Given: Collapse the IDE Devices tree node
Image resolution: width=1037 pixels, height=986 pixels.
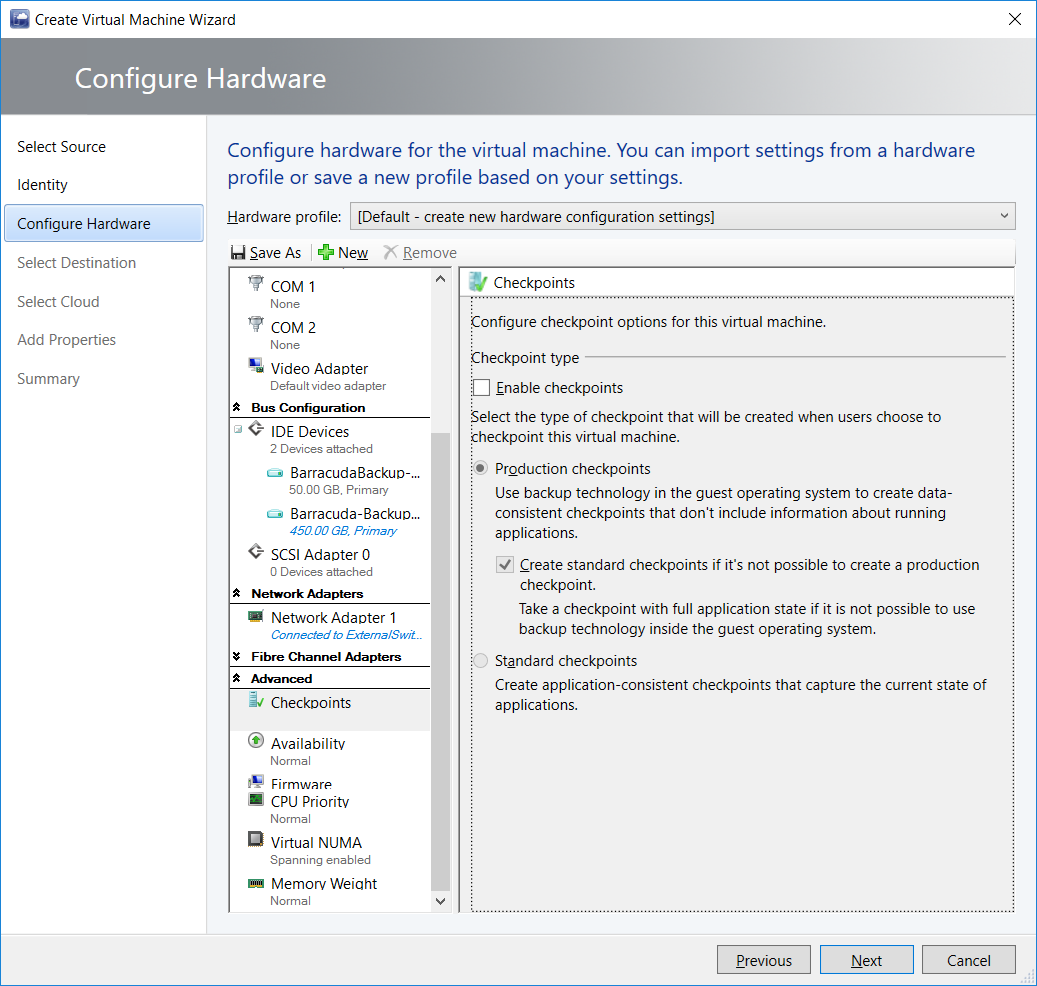Looking at the screenshot, I should (238, 429).
